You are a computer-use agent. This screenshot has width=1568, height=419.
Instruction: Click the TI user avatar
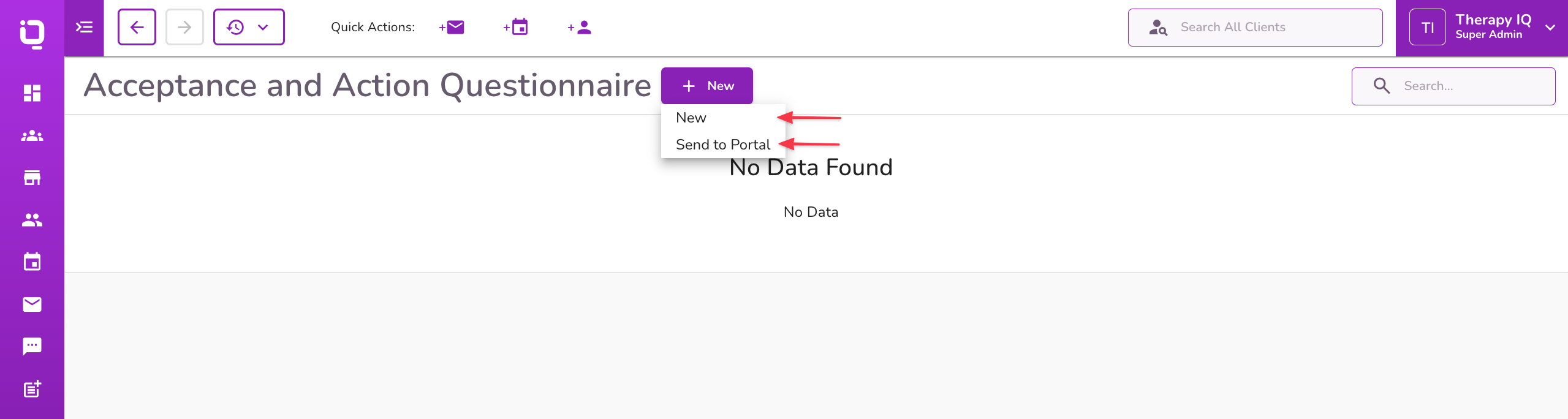tap(1427, 28)
